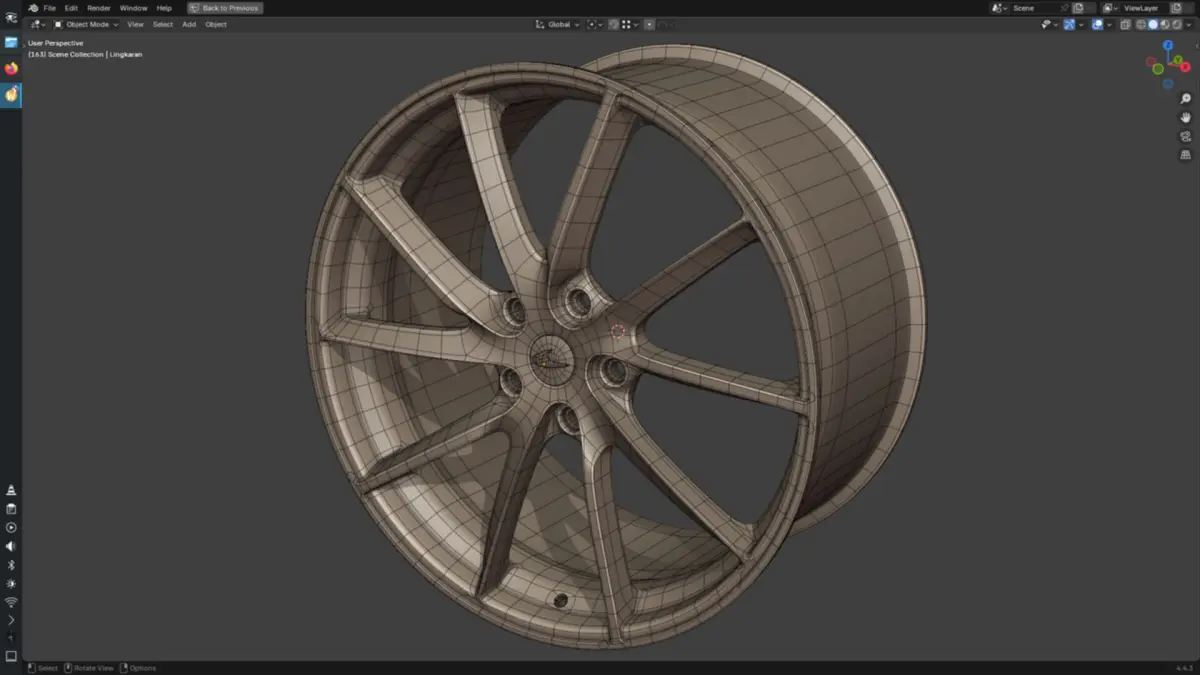Open the Help menu
1200x675 pixels.
(x=164, y=8)
